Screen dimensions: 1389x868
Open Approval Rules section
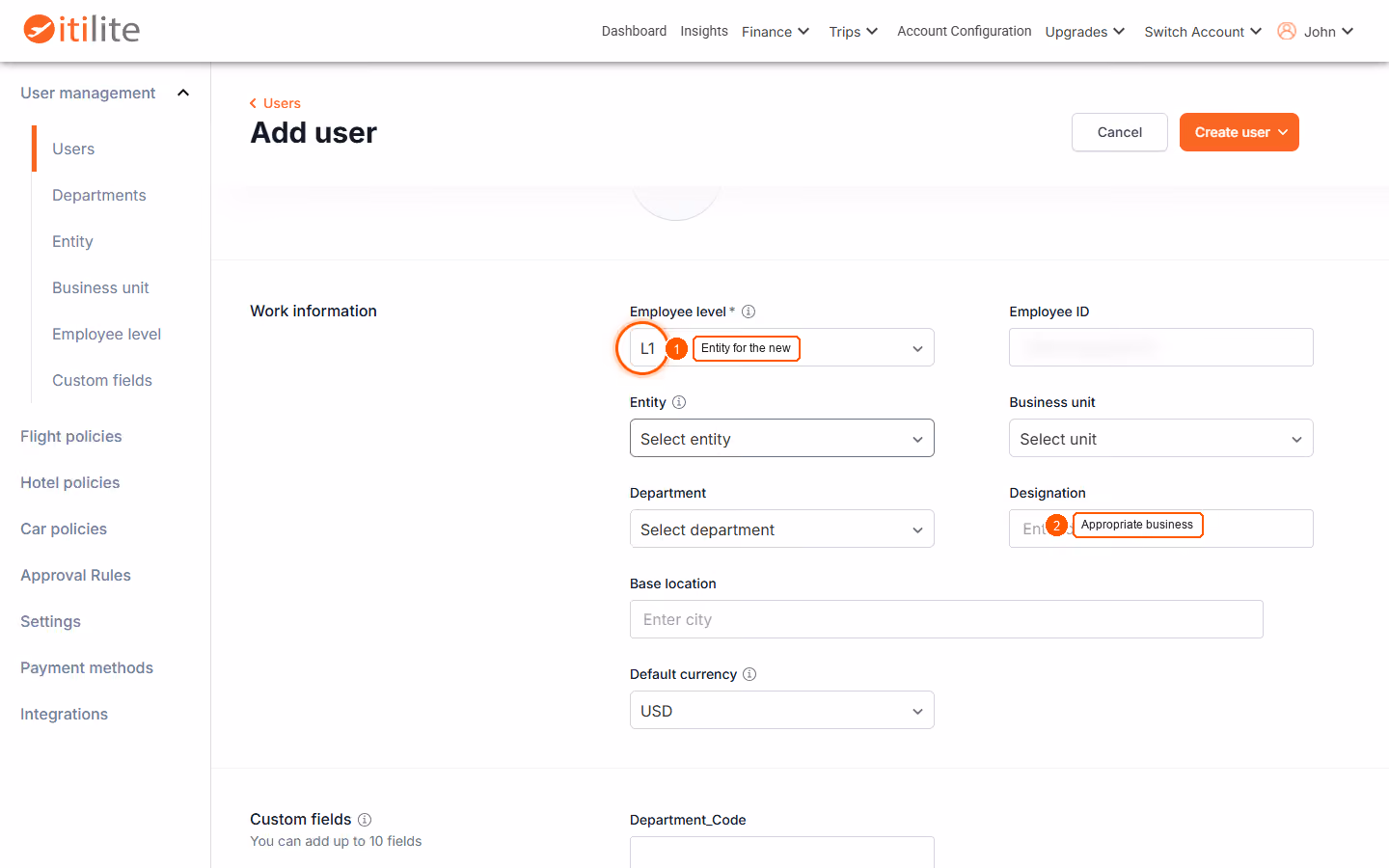click(75, 575)
